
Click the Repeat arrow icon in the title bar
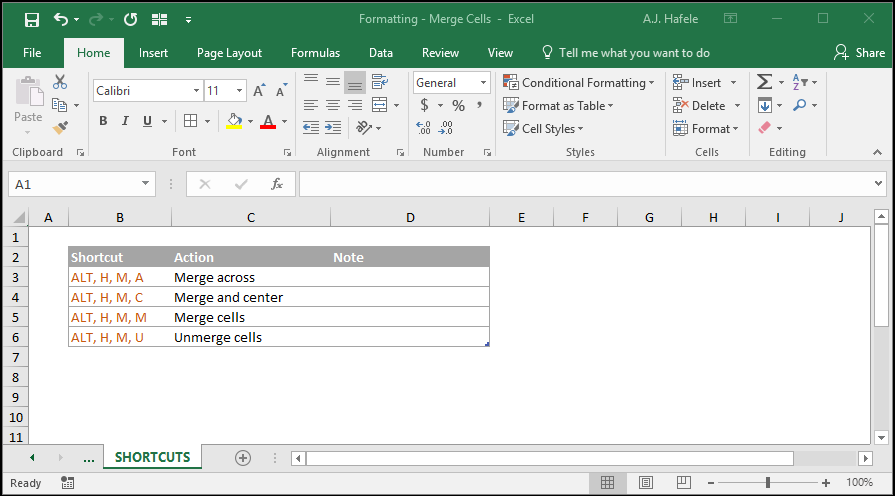point(131,19)
